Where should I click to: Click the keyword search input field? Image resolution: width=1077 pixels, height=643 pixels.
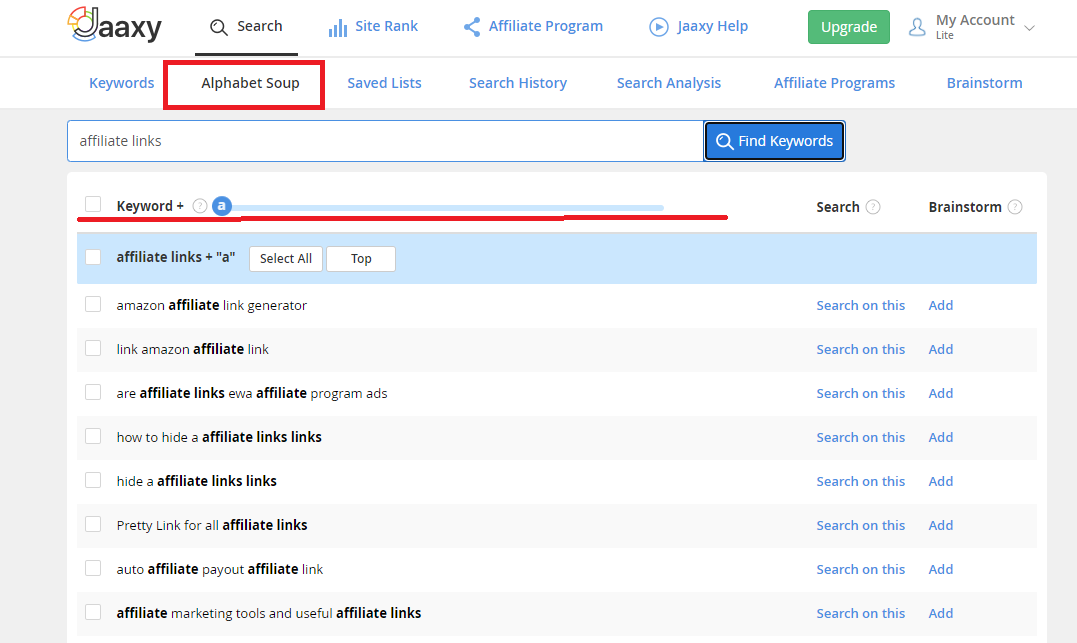pos(385,141)
